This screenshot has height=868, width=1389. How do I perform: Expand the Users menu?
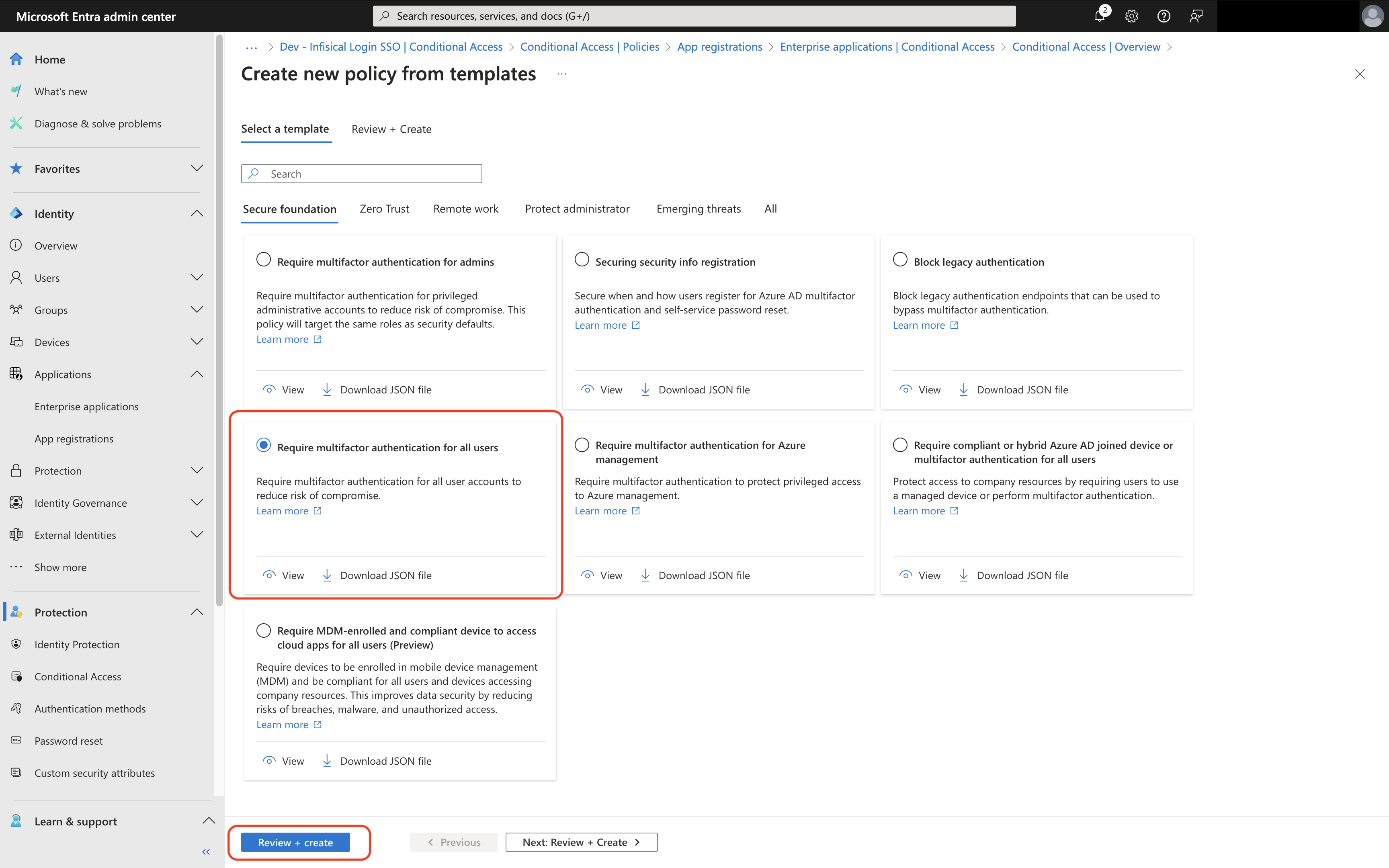coord(197,278)
